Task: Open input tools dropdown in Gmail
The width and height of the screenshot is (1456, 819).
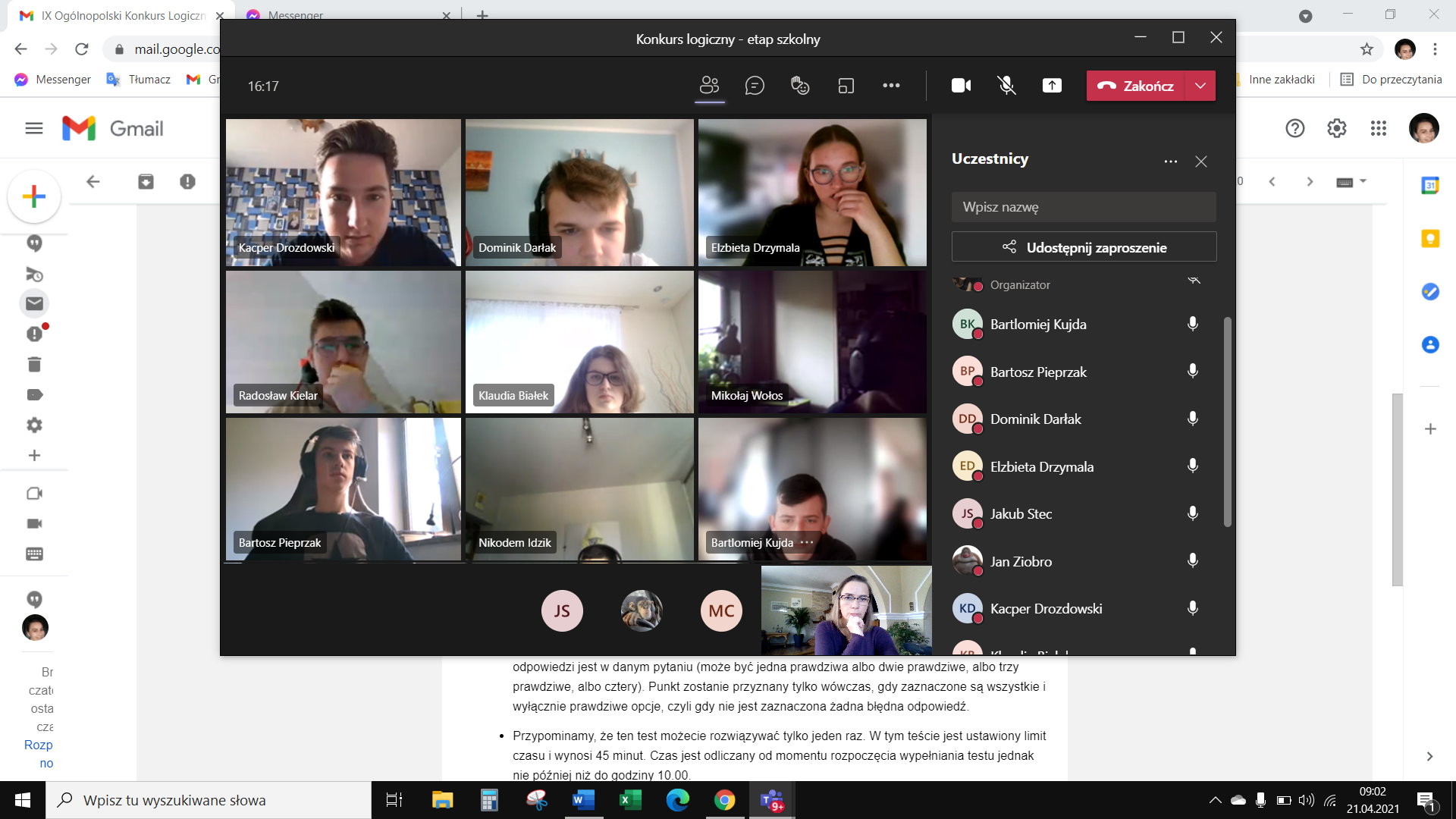Action: pyautogui.click(x=1351, y=181)
